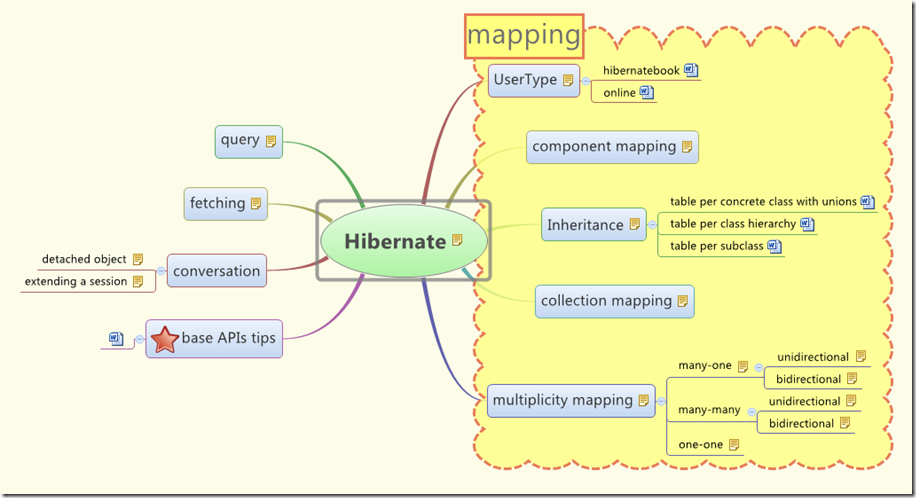Screen dimensions: 916x498
Task: Select the many-many subtopic text
Action: tap(709, 410)
